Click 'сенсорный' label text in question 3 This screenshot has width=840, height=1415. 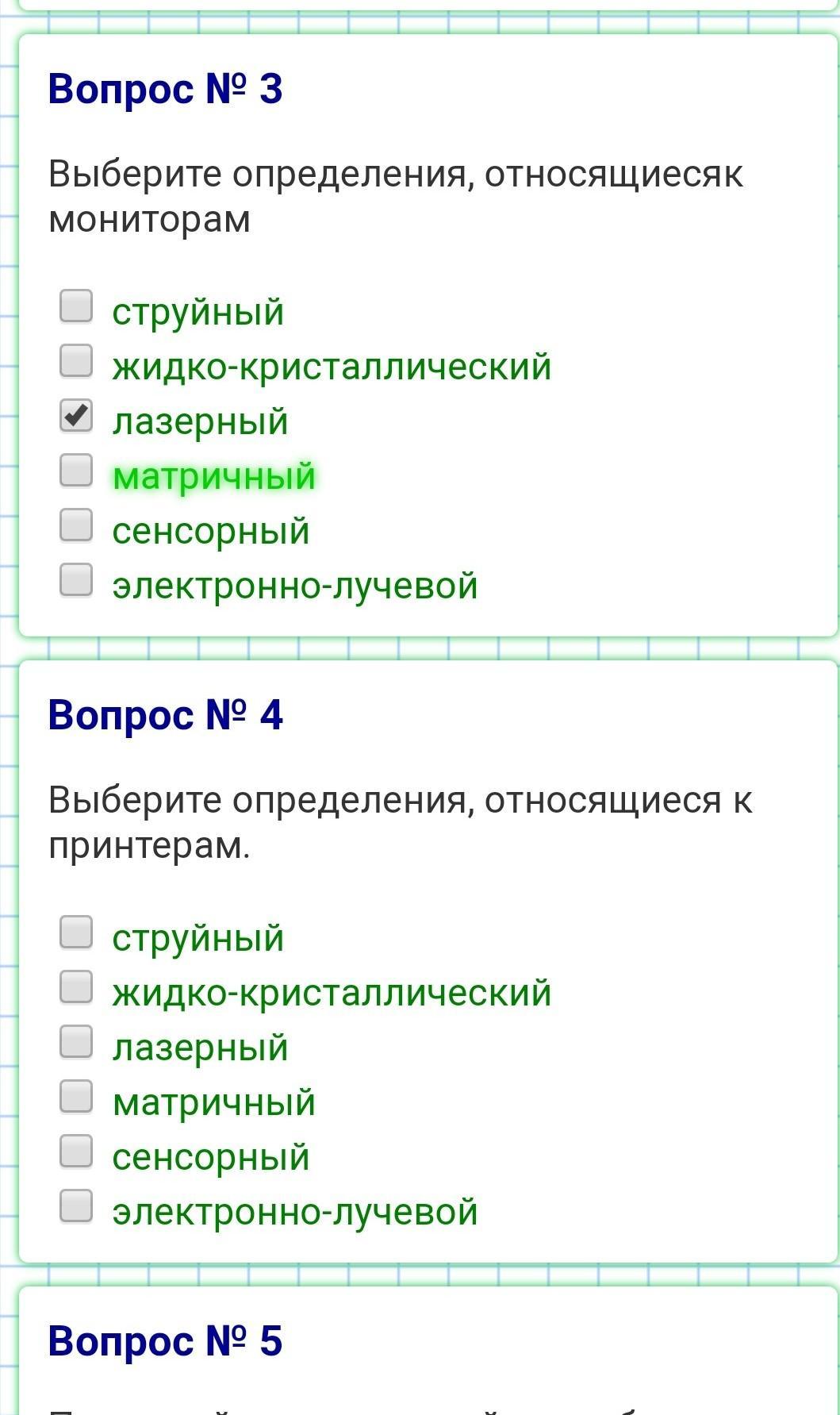(210, 531)
